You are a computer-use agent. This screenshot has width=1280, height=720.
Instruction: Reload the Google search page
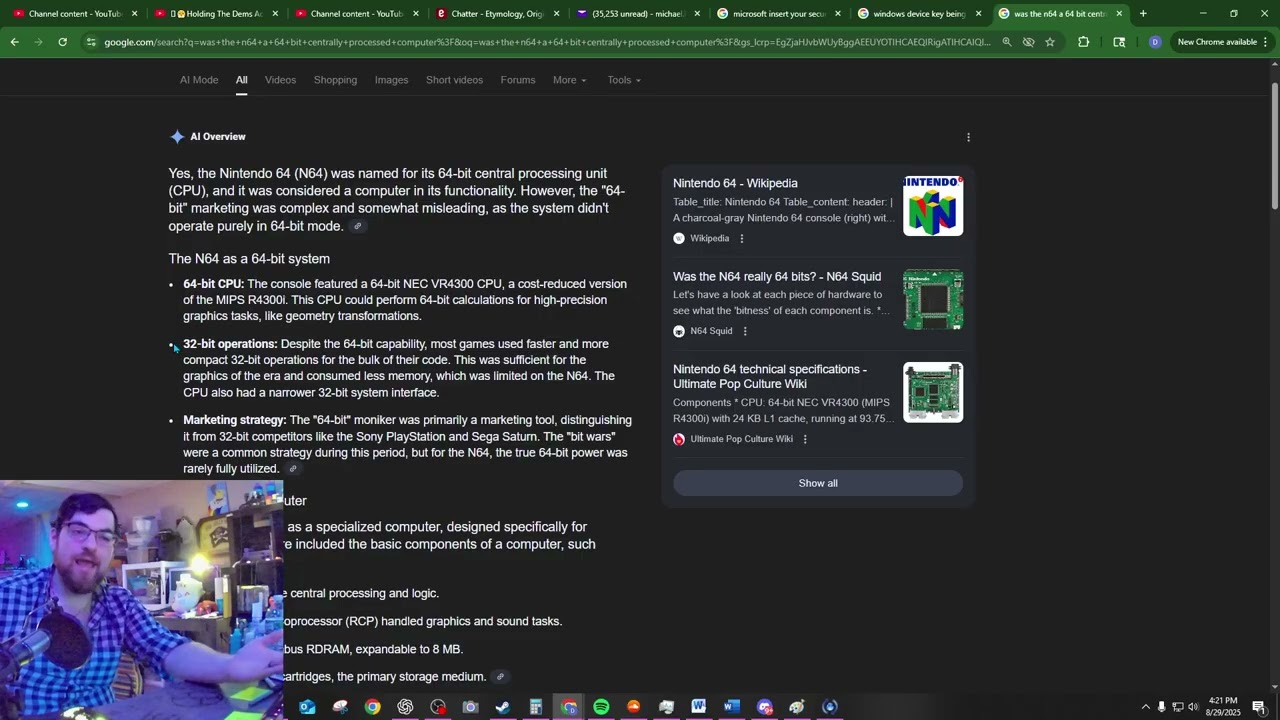pyautogui.click(x=62, y=42)
